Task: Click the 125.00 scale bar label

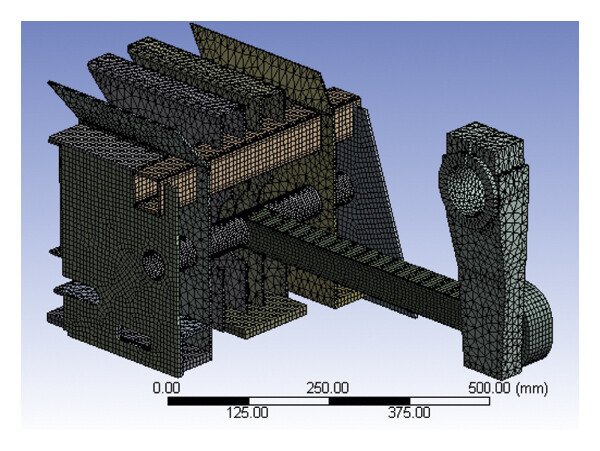Action: tap(247, 413)
